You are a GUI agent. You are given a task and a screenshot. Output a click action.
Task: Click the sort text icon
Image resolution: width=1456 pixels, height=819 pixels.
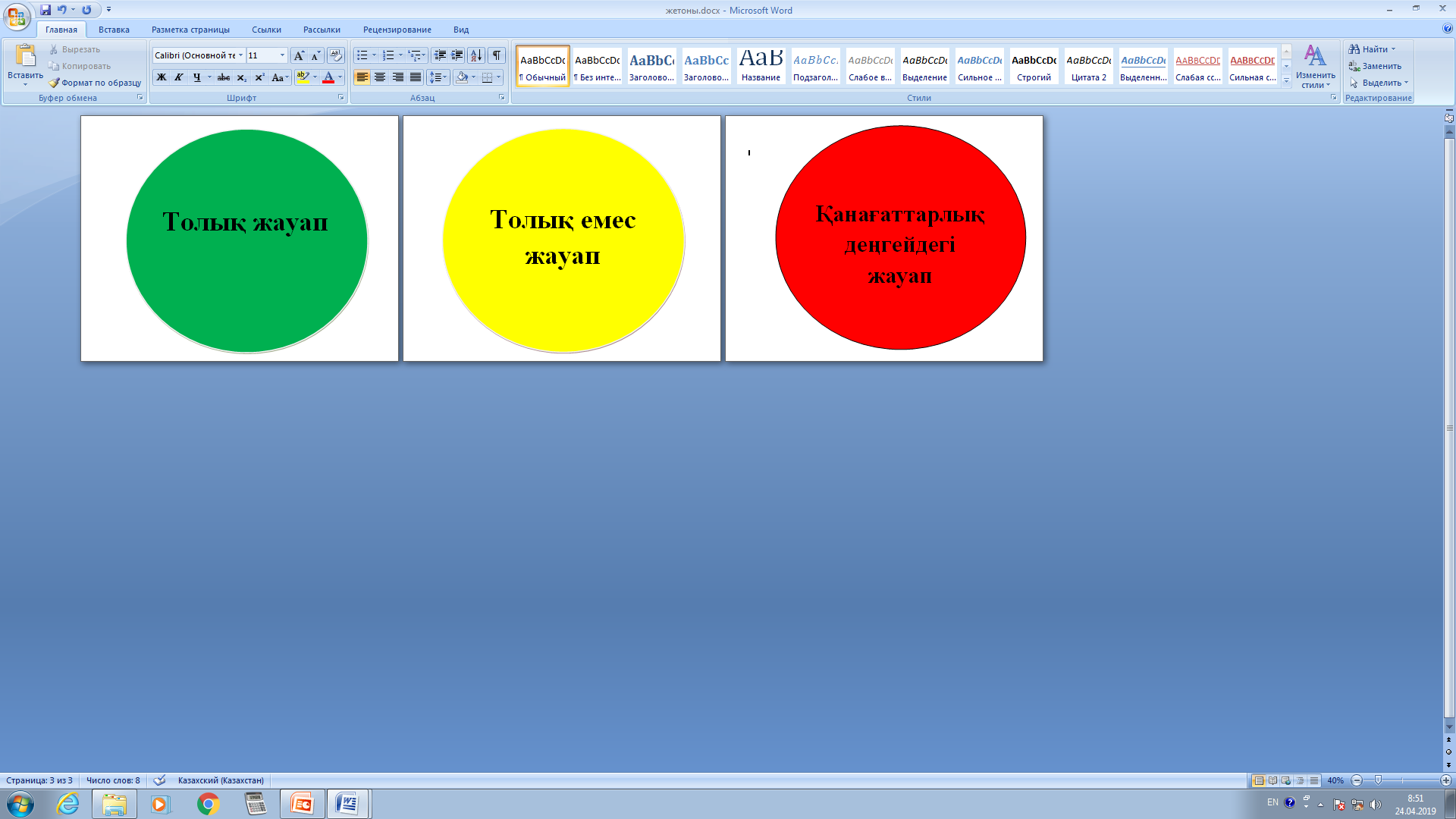[x=476, y=55]
